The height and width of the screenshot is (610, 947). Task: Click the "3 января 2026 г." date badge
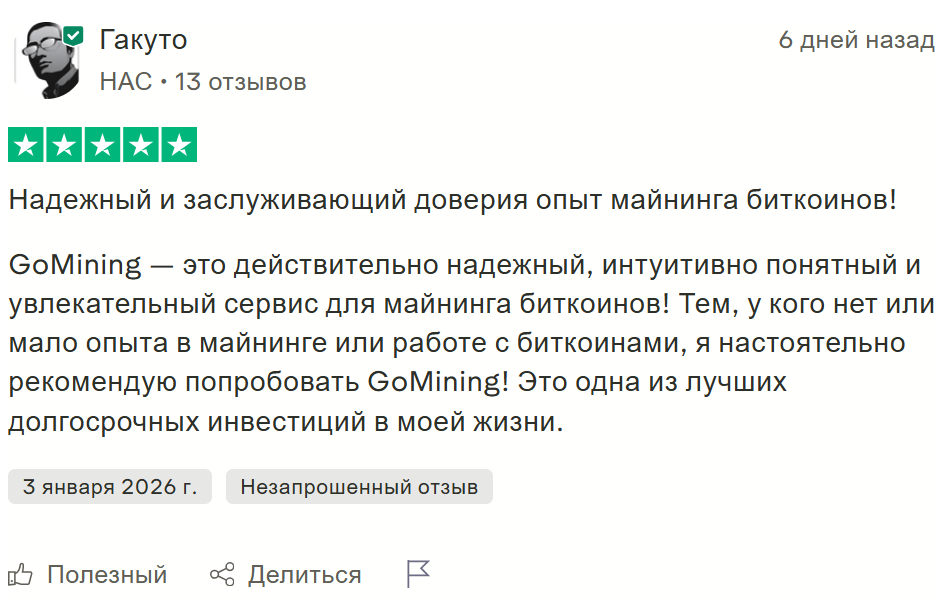click(110, 487)
